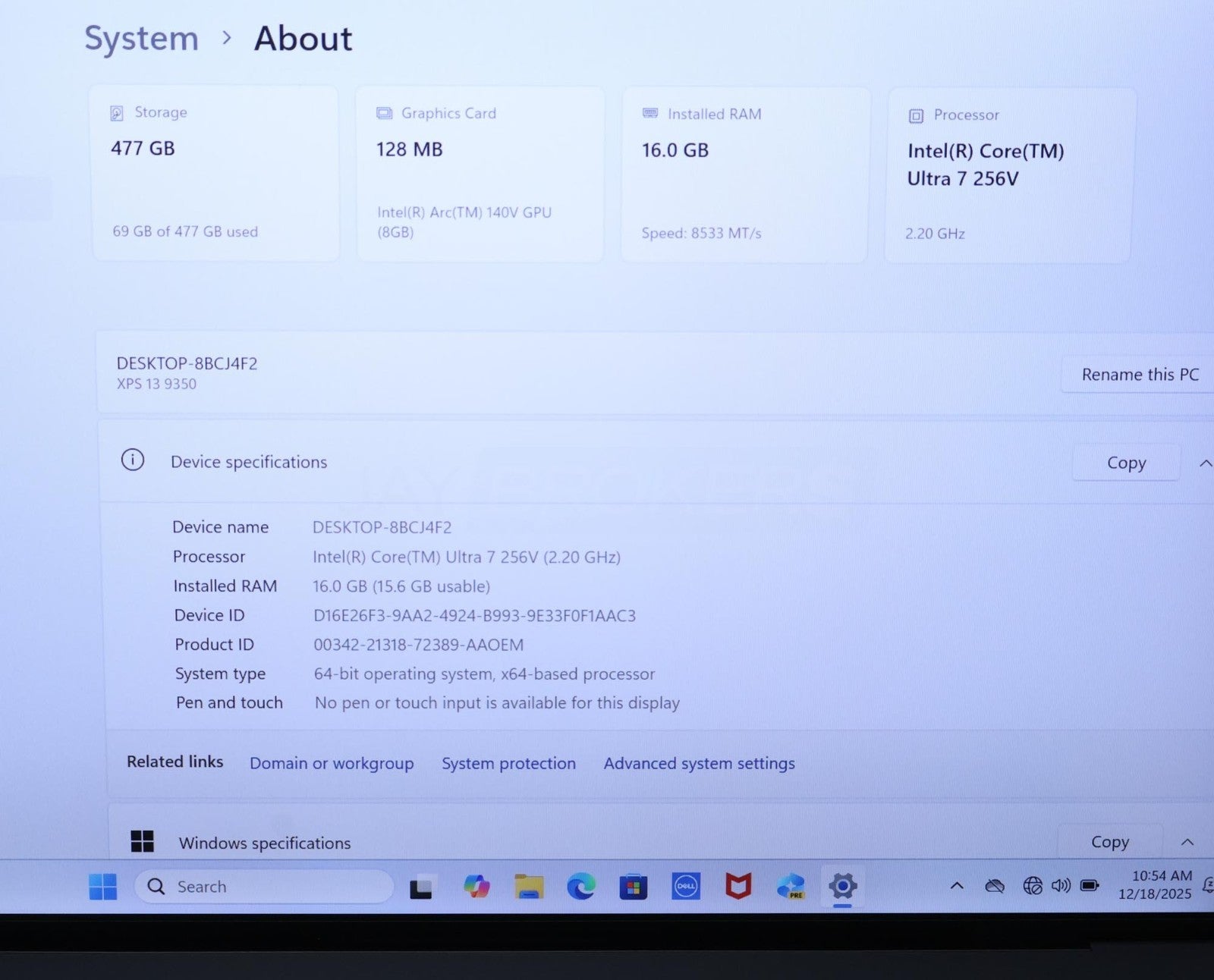Go back to System breadcrumb
Viewport: 1214px width, 980px height.
tap(141, 38)
